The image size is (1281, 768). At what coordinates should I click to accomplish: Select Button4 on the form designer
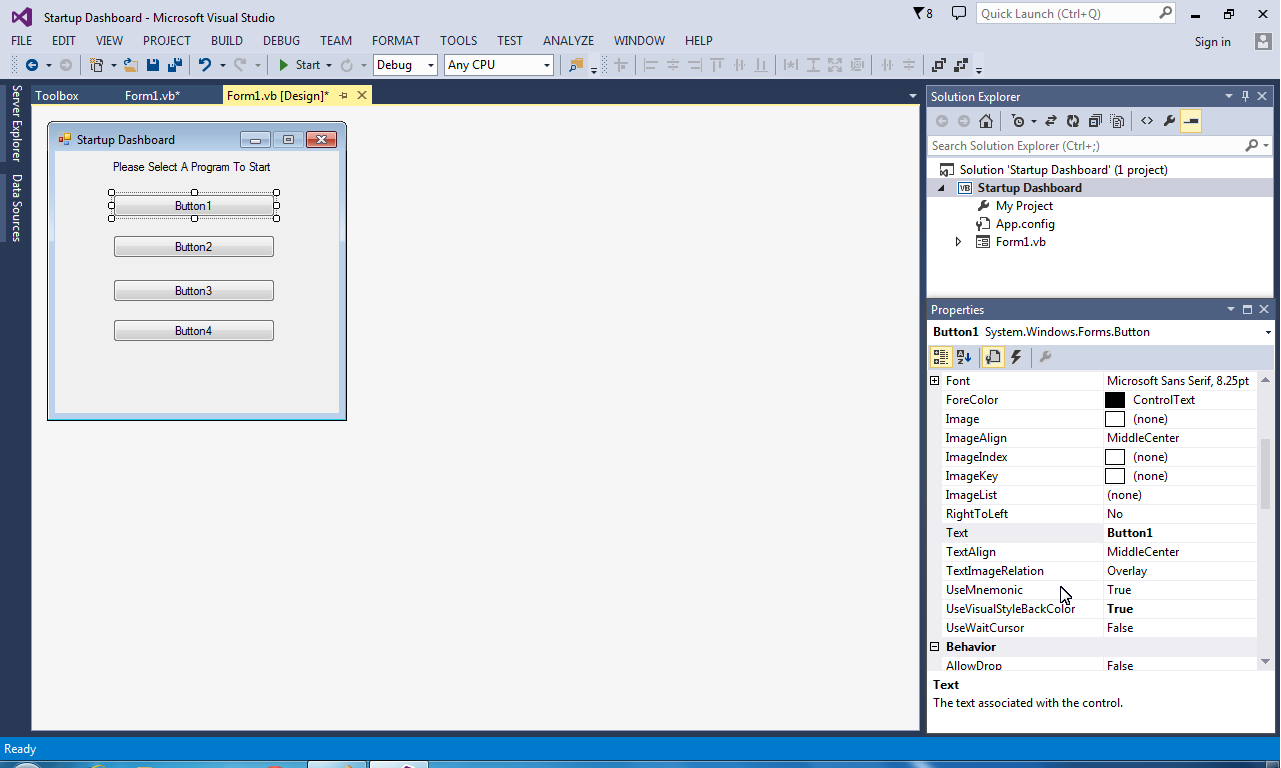[x=193, y=331]
